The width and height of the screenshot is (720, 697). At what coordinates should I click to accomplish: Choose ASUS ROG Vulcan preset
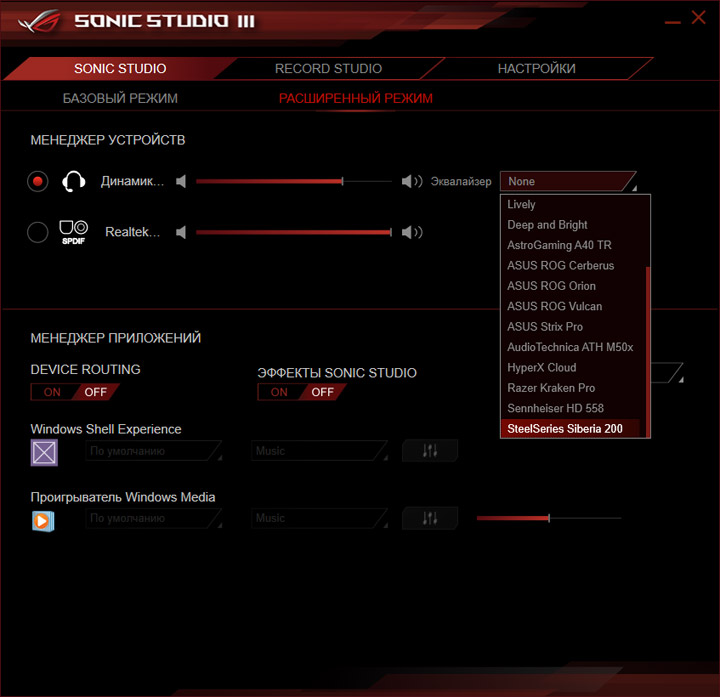574,306
